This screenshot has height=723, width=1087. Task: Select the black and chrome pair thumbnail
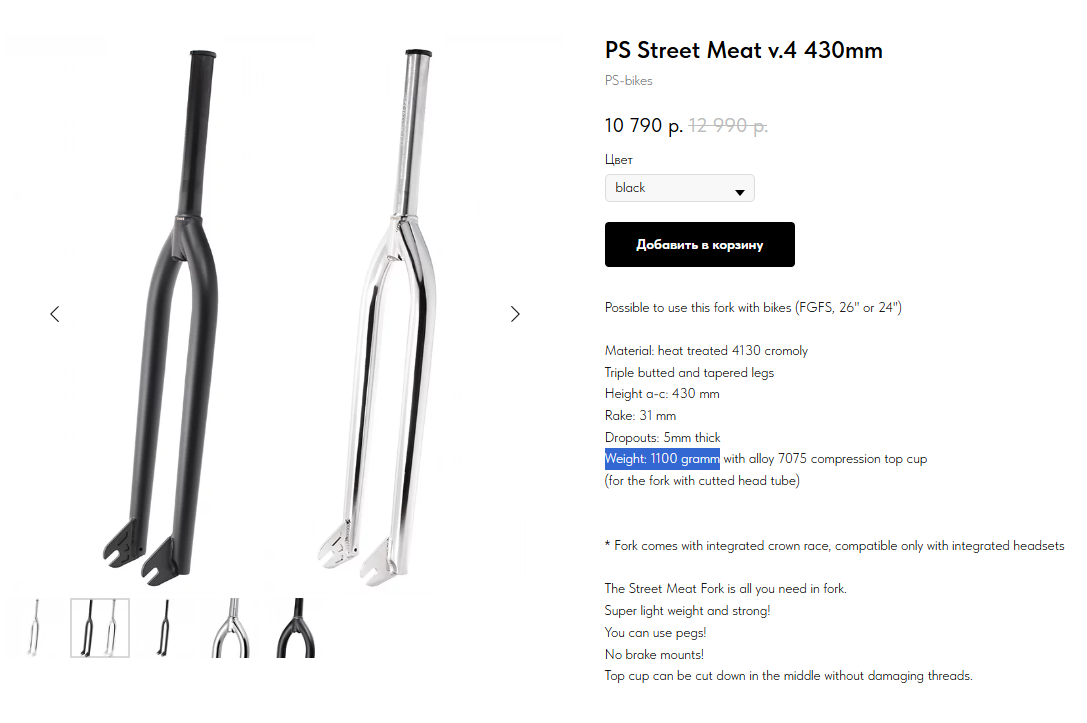tap(100, 627)
